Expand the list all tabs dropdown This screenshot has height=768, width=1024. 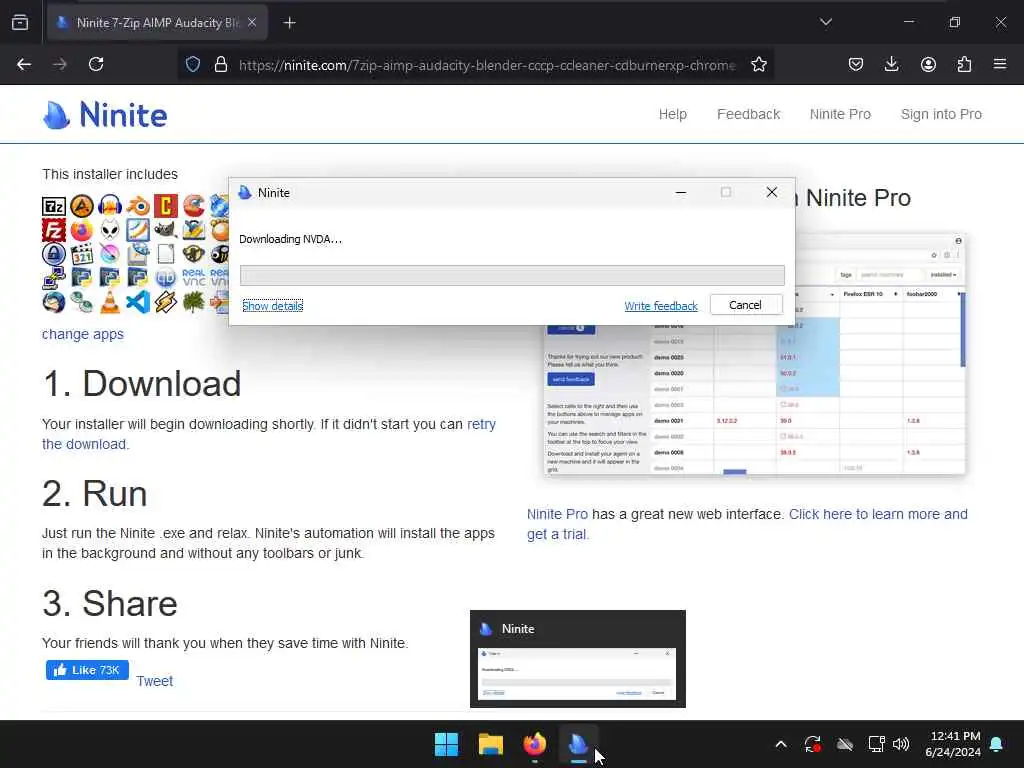pyautogui.click(x=825, y=22)
